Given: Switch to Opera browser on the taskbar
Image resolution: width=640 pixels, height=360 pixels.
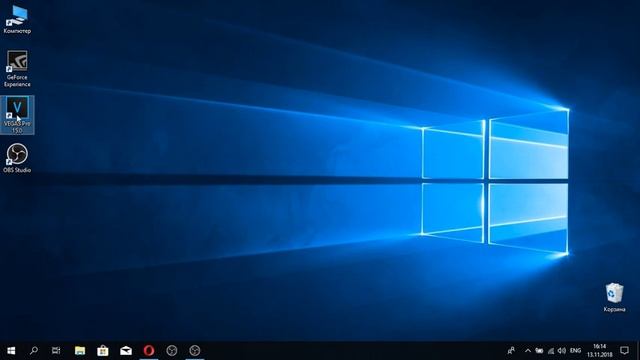Looking at the screenshot, I should 149,351.
